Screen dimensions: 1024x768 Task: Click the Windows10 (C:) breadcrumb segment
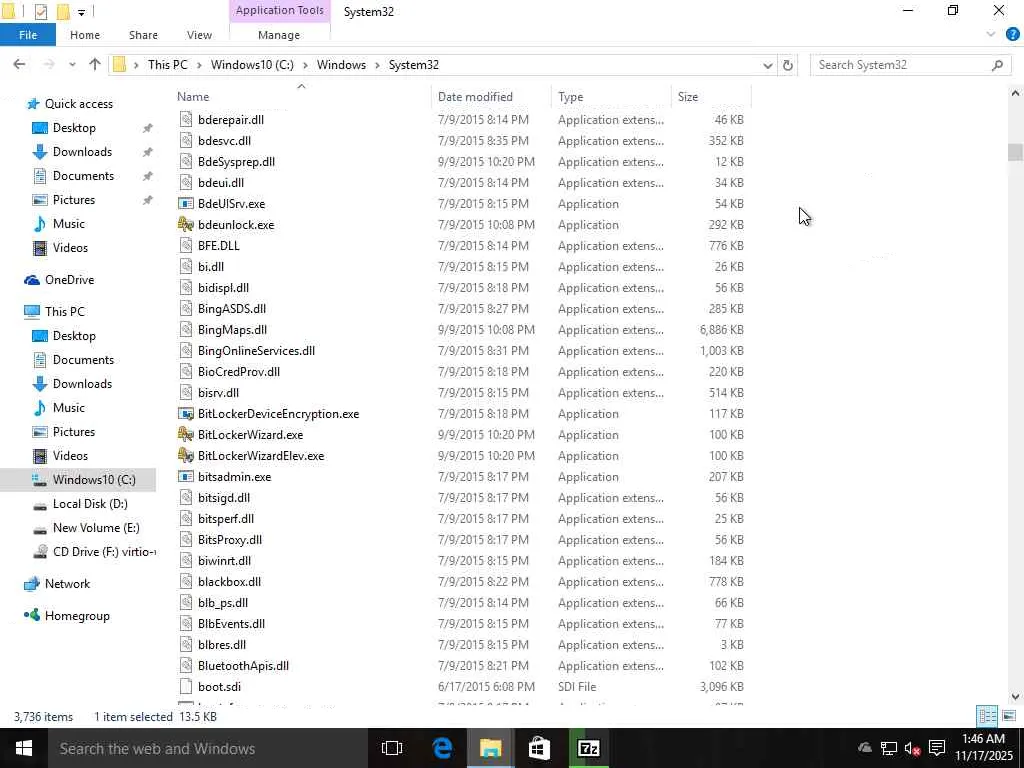point(252,65)
